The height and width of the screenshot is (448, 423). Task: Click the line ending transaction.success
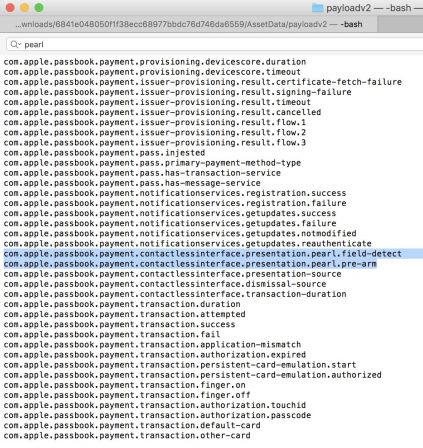(x=119, y=324)
